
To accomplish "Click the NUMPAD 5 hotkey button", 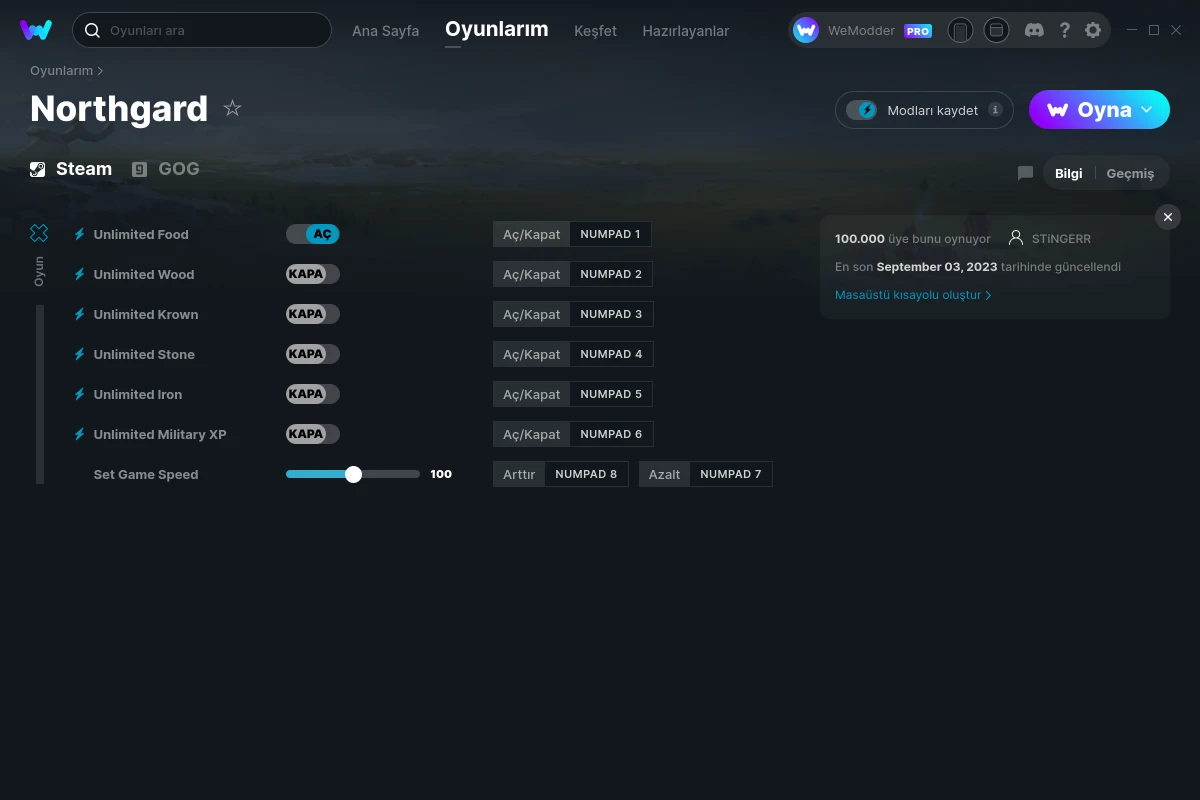I will pos(611,394).
